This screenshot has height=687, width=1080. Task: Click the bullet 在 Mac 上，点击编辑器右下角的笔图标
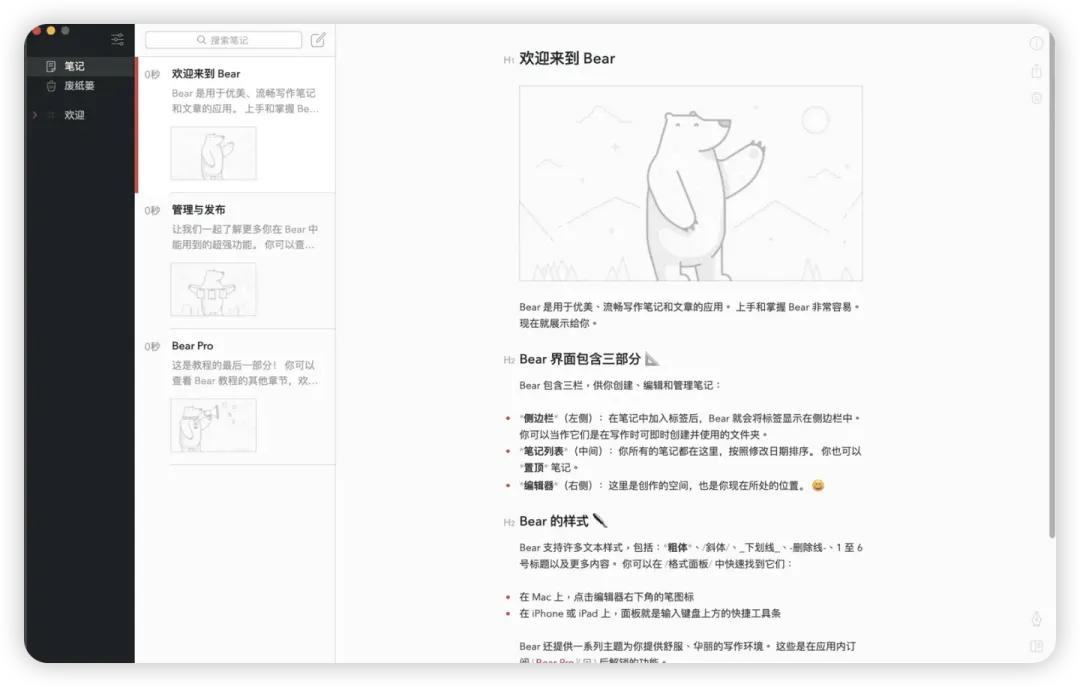[x=606, y=597]
